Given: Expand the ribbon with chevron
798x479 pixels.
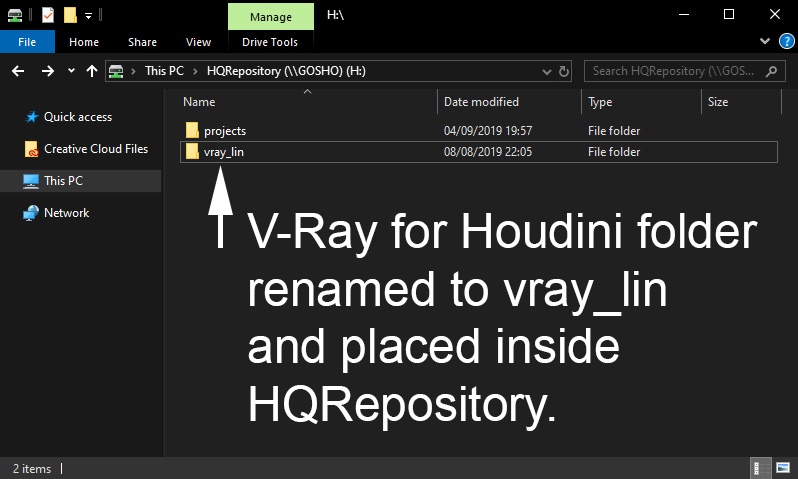Looking at the screenshot, I should click(764, 41).
